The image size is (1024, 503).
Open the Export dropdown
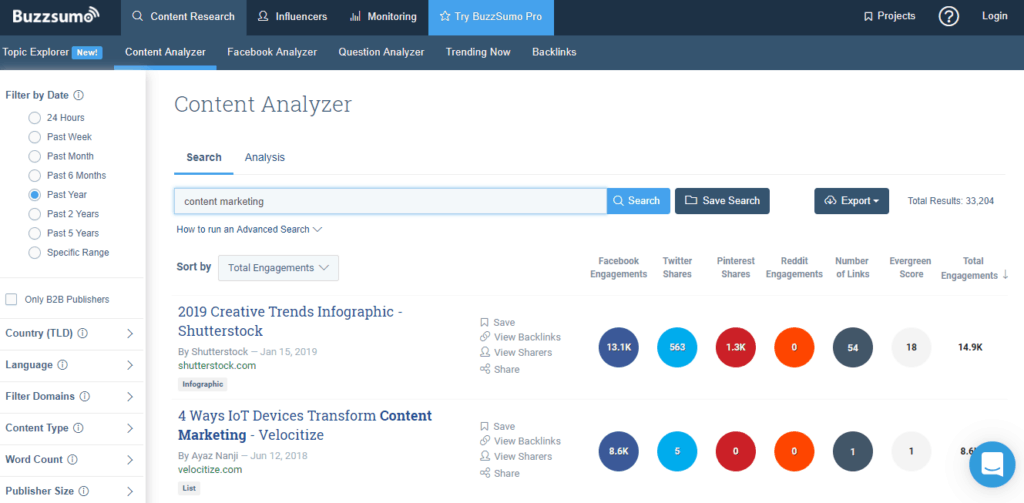pyautogui.click(x=851, y=201)
